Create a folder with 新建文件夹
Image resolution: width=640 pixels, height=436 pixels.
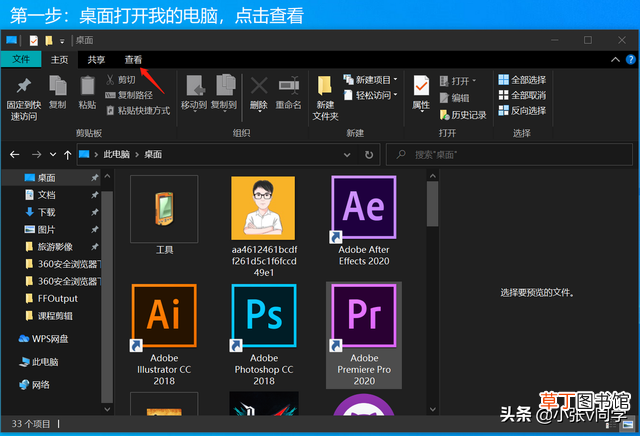pos(325,98)
